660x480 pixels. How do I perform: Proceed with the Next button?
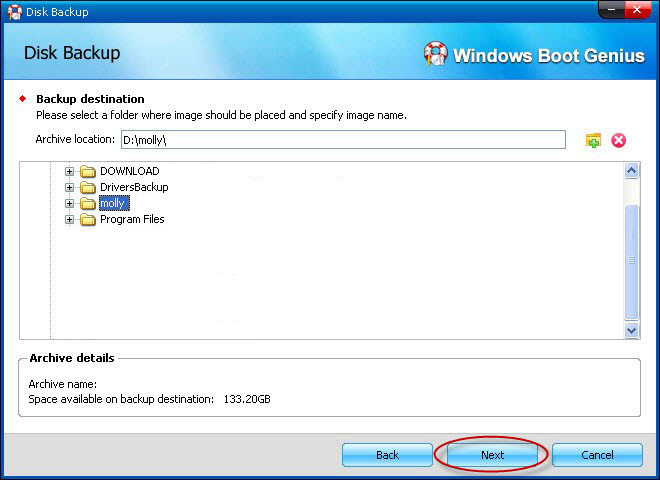tap(492, 455)
